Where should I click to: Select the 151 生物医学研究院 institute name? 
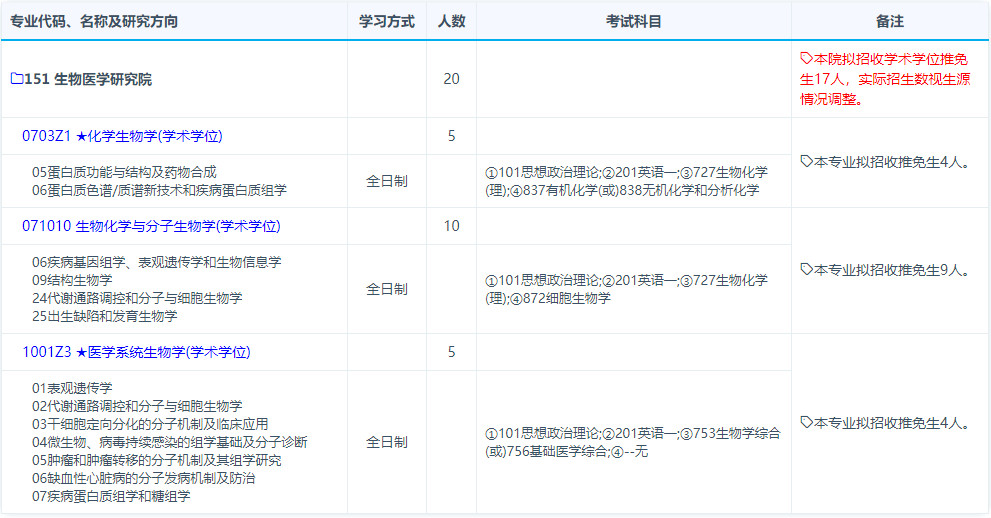pyautogui.click(x=88, y=79)
